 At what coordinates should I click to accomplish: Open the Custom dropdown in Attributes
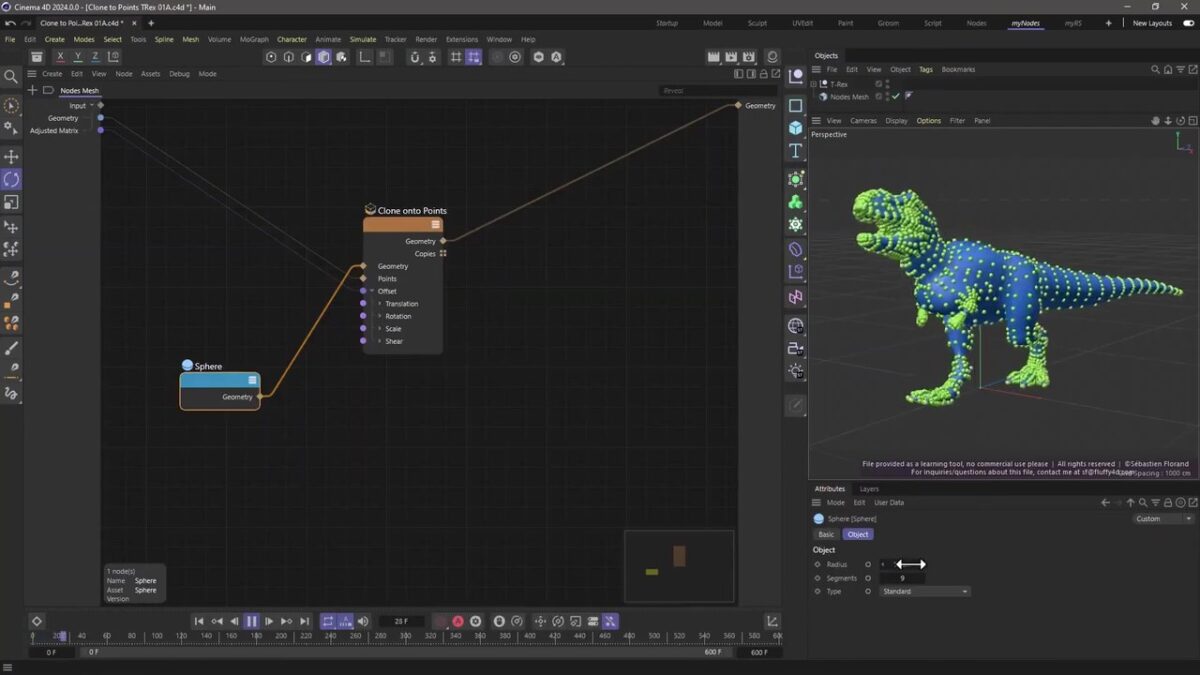click(1163, 519)
